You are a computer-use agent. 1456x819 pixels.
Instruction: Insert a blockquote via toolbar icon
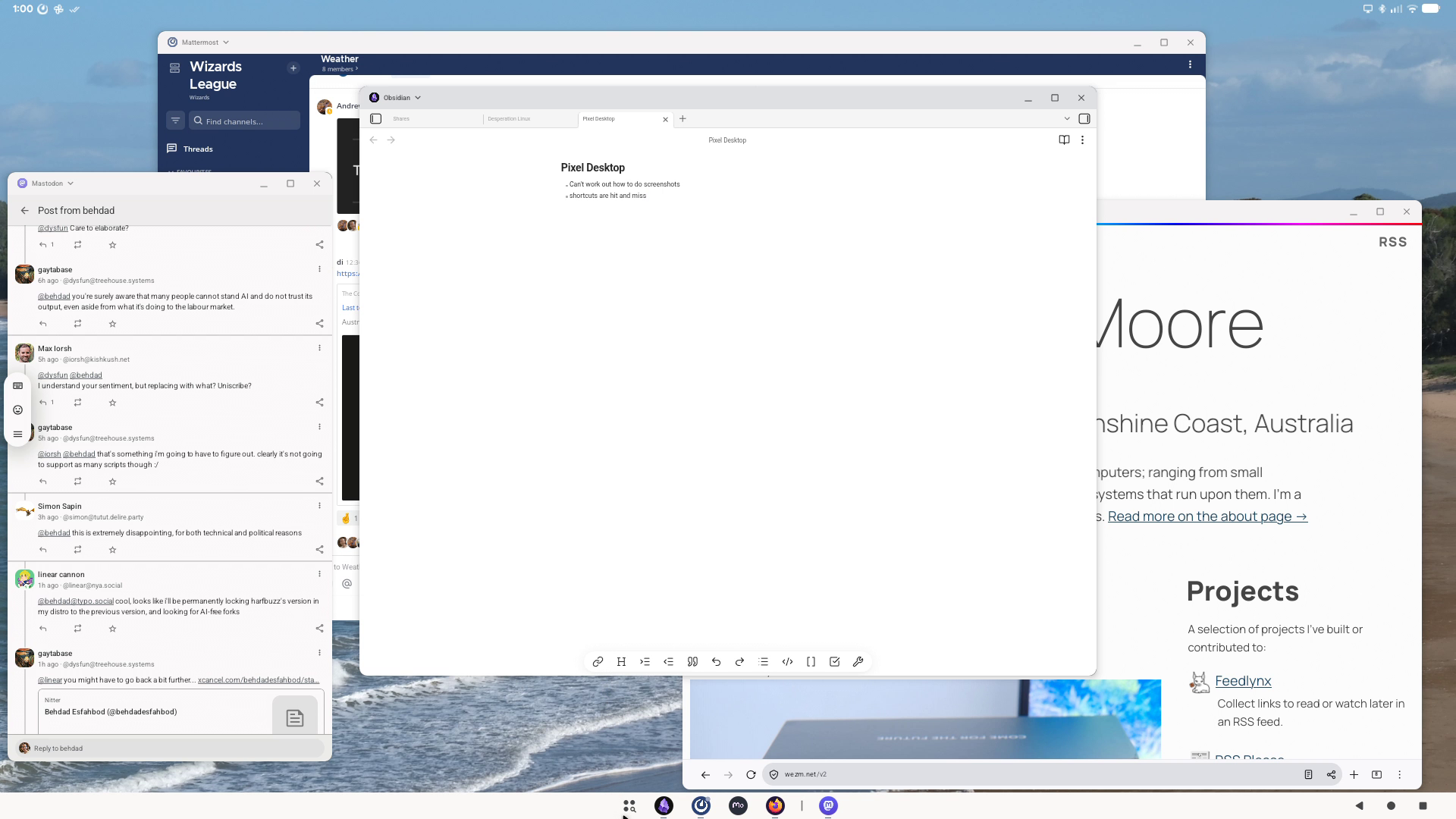pyautogui.click(x=692, y=662)
